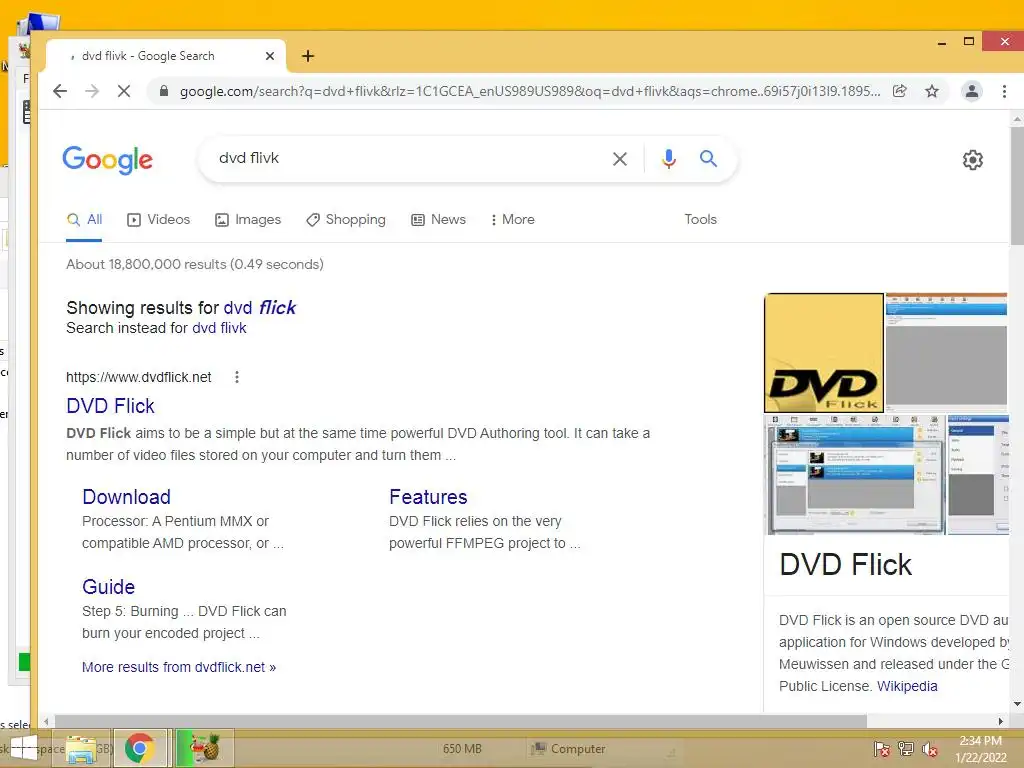Image resolution: width=1024 pixels, height=768 pixels.
Task: Expand the More search categories menu
Action: [x=513, y=220]
